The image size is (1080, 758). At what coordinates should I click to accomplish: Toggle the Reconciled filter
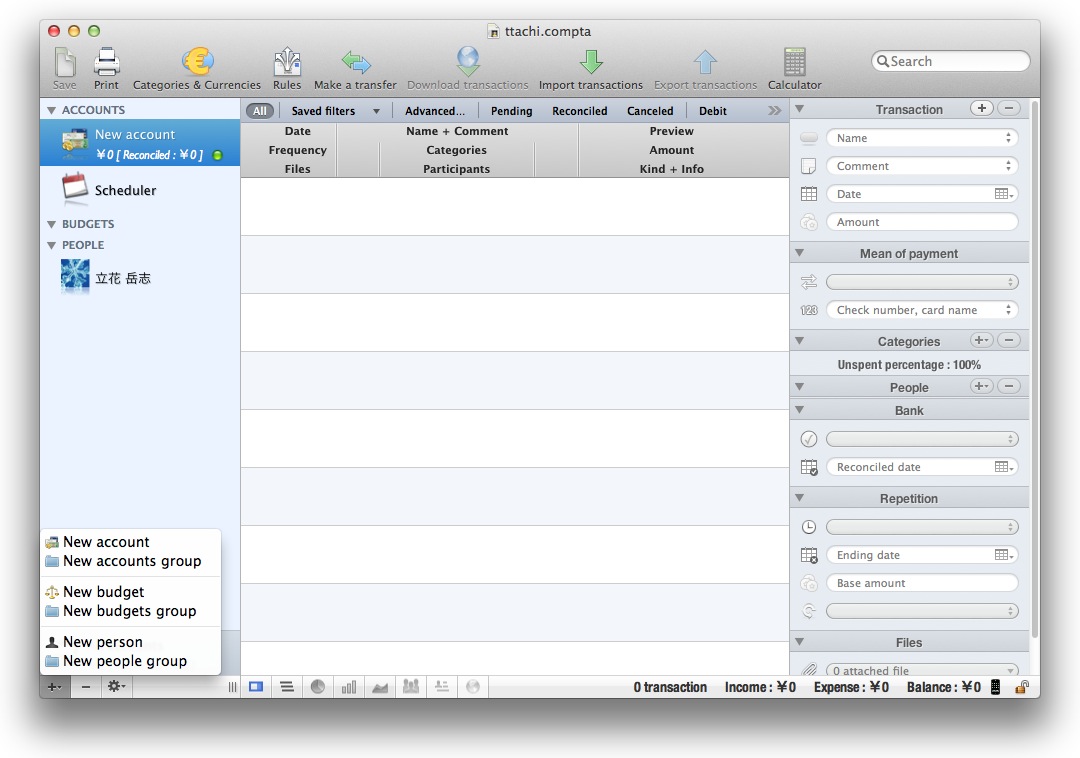pyautogui.click(x=579, y=111)
